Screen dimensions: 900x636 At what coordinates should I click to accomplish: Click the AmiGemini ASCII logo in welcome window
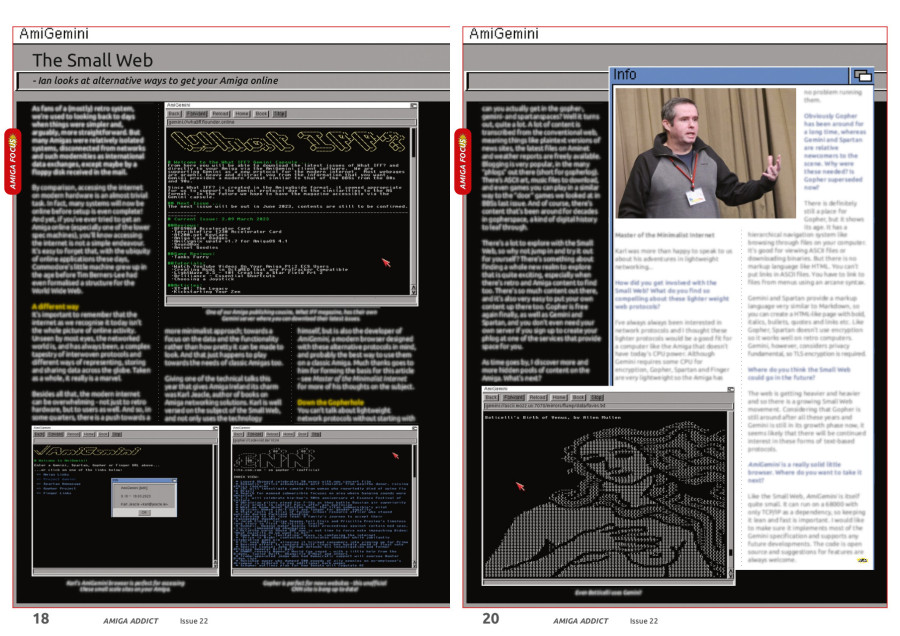tap(87, 451)
